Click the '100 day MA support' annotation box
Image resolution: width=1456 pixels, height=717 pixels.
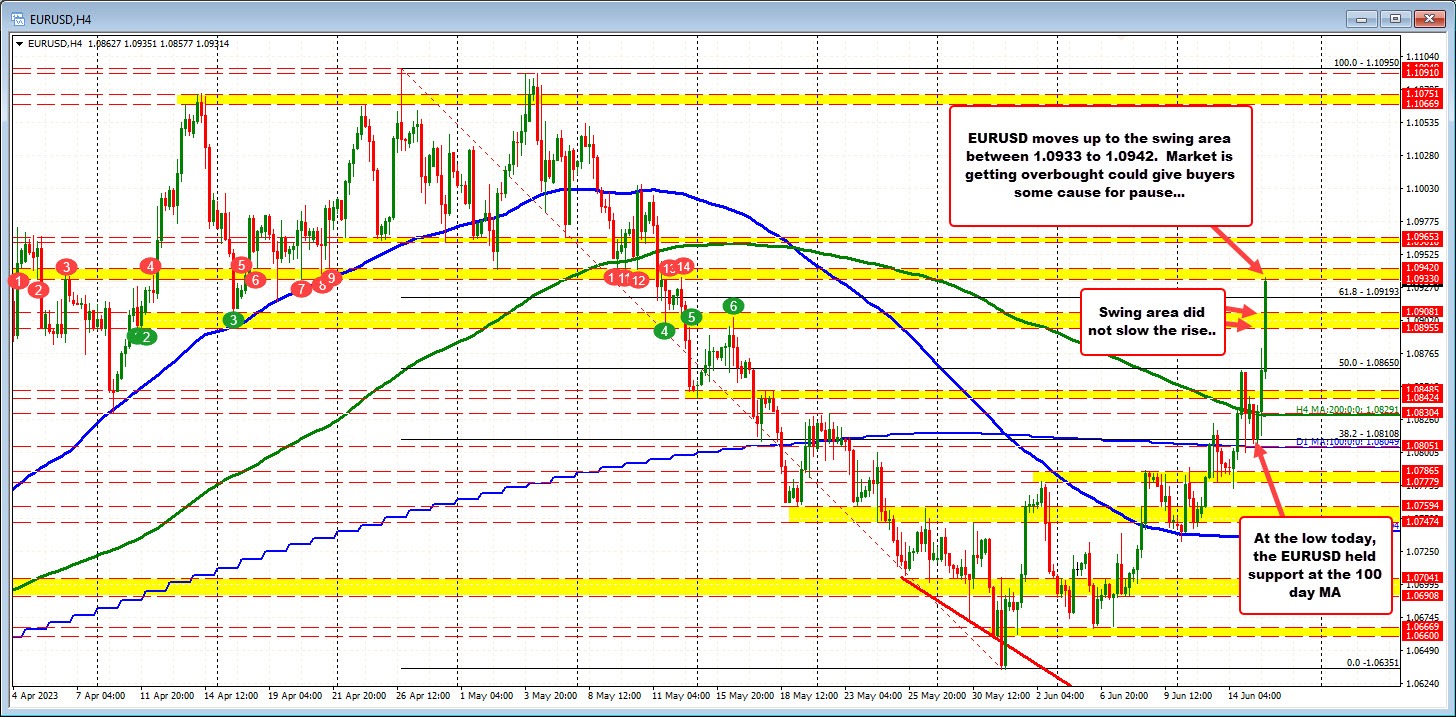tap(1317, 566)
